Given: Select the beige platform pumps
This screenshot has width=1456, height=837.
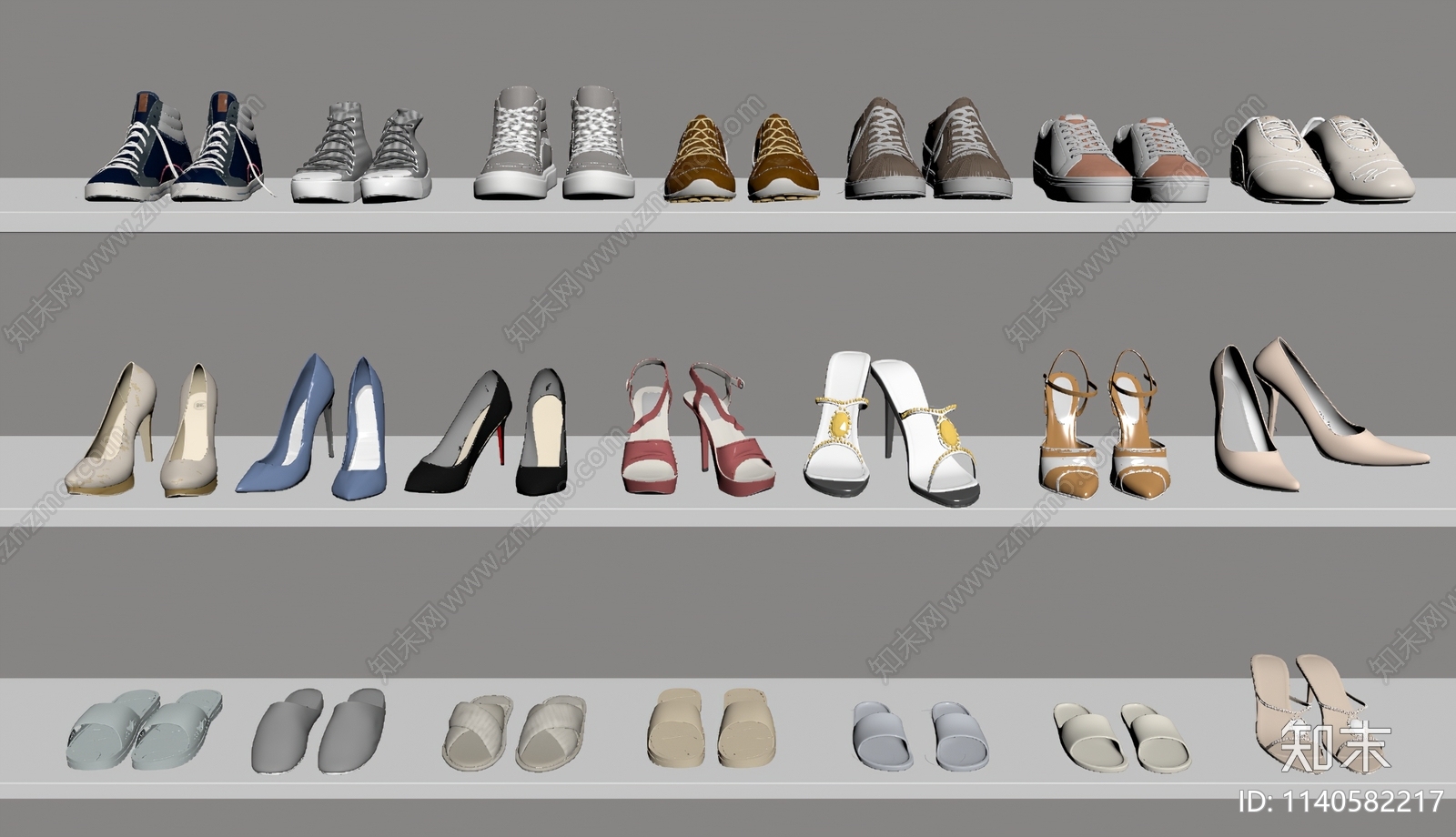Looking at the screenshot, I should tap(142, 429).
